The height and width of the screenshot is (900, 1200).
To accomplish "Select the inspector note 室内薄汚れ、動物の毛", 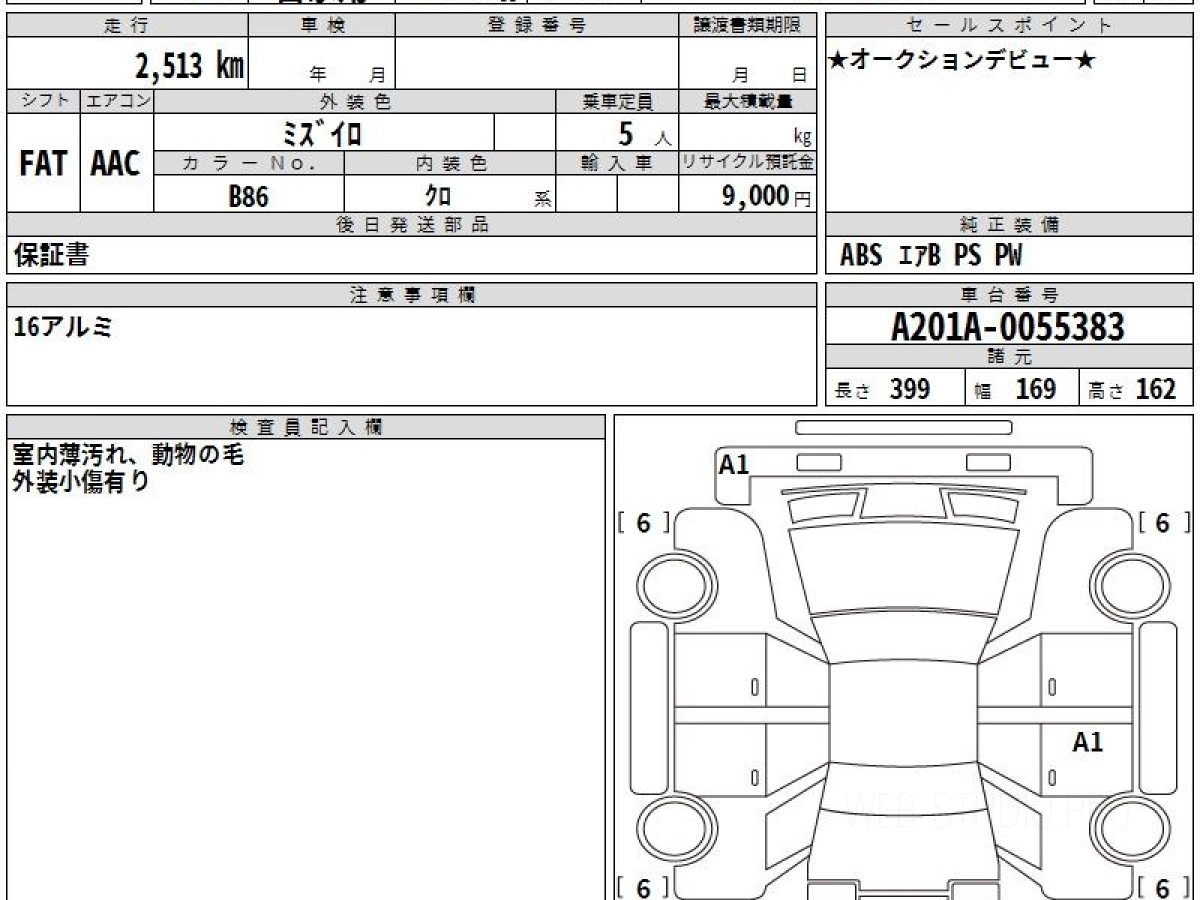I will pos(129,455).
